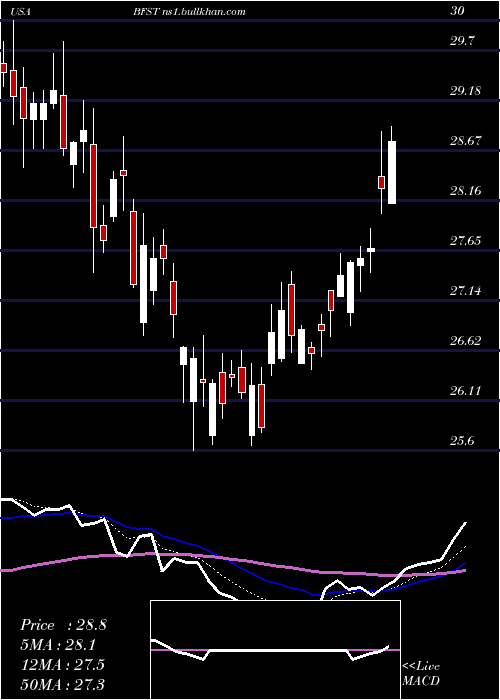
Task: Click the price axis label '26.11'
Action: tap(466, 391)
